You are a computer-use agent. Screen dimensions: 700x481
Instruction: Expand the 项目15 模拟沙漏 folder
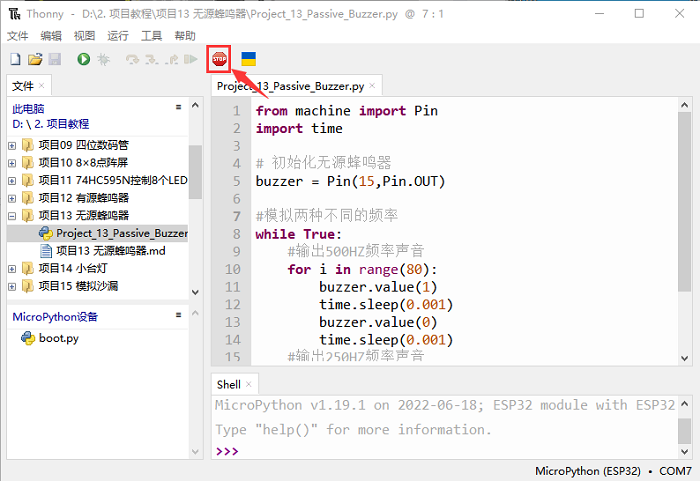(12, 287)
